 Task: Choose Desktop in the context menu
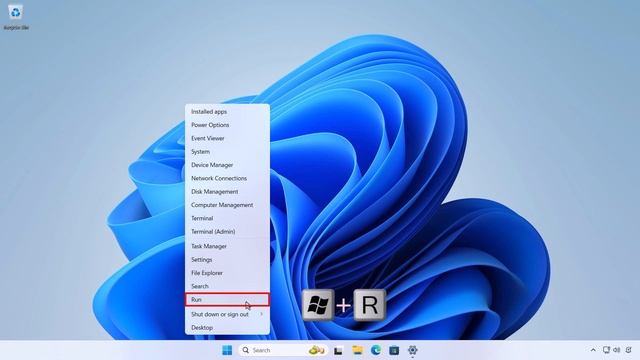pyautogui.click(x=227, y=328)
